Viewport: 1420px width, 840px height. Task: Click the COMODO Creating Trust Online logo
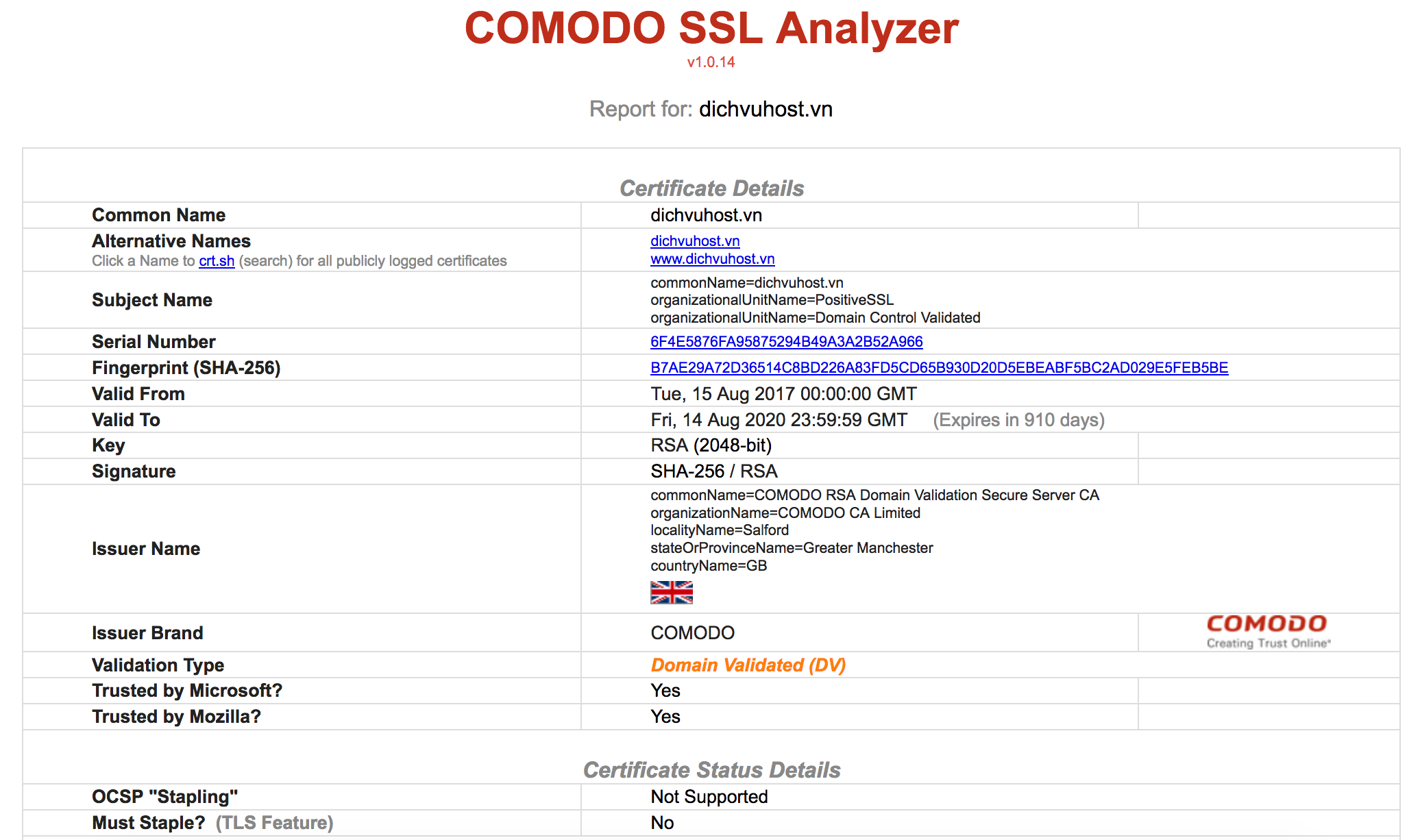[1267, 631]
